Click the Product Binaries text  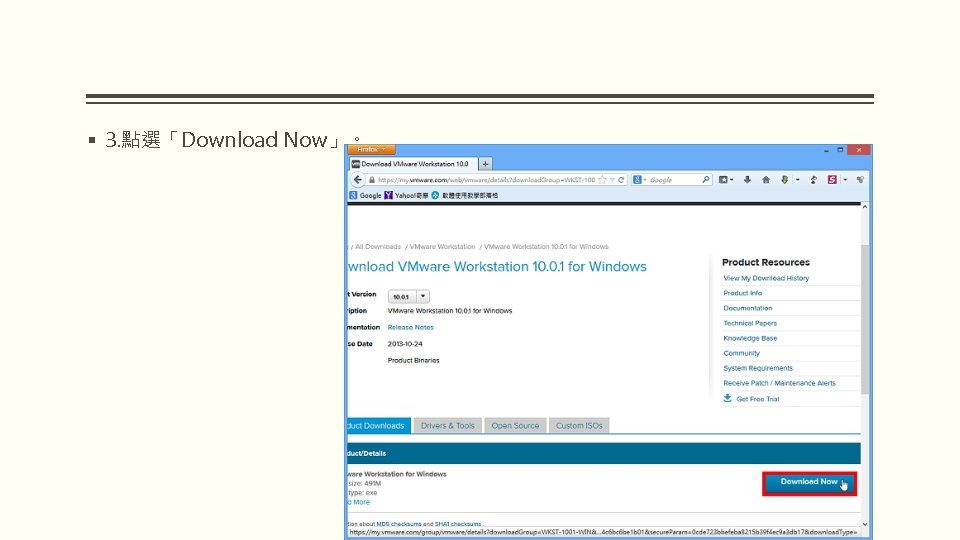413,361
